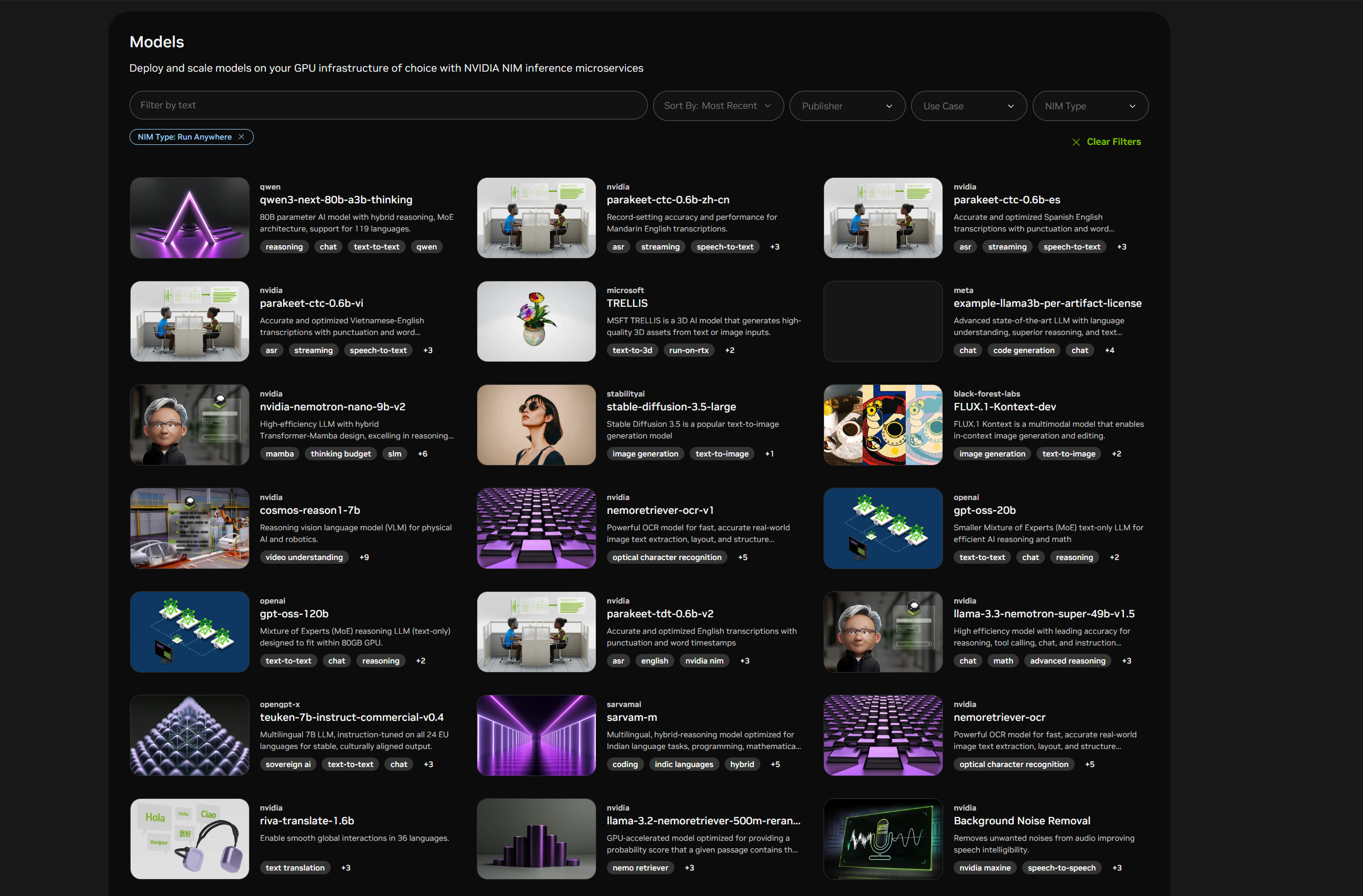Click the run-on-rtx tag on TRELLIS
1363x896 pixels.
(688, 350)
